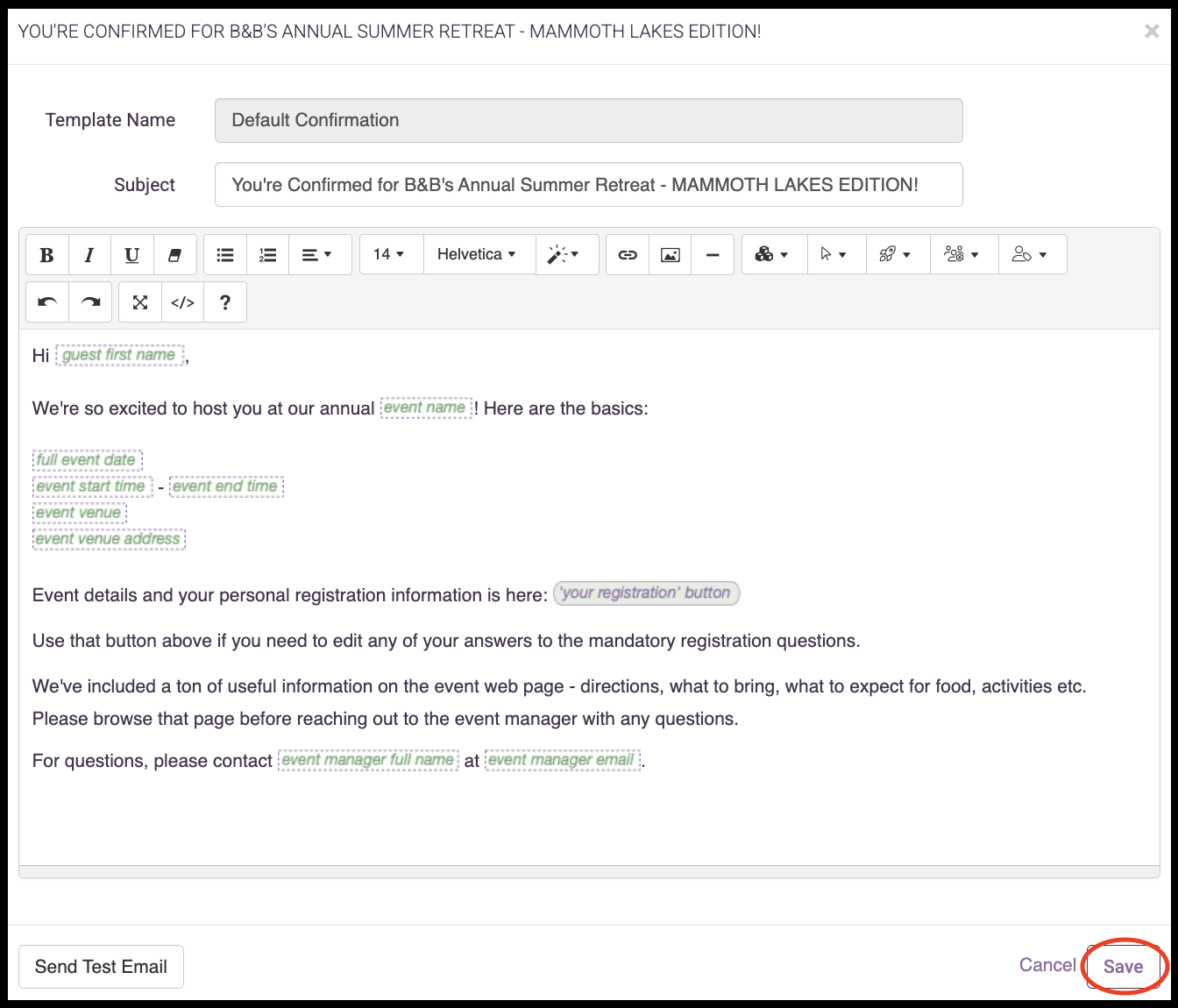This screenshot has height=1008, width=1178.
Task: Open the blocks merge-field dropdown
Action: point(774,255)
